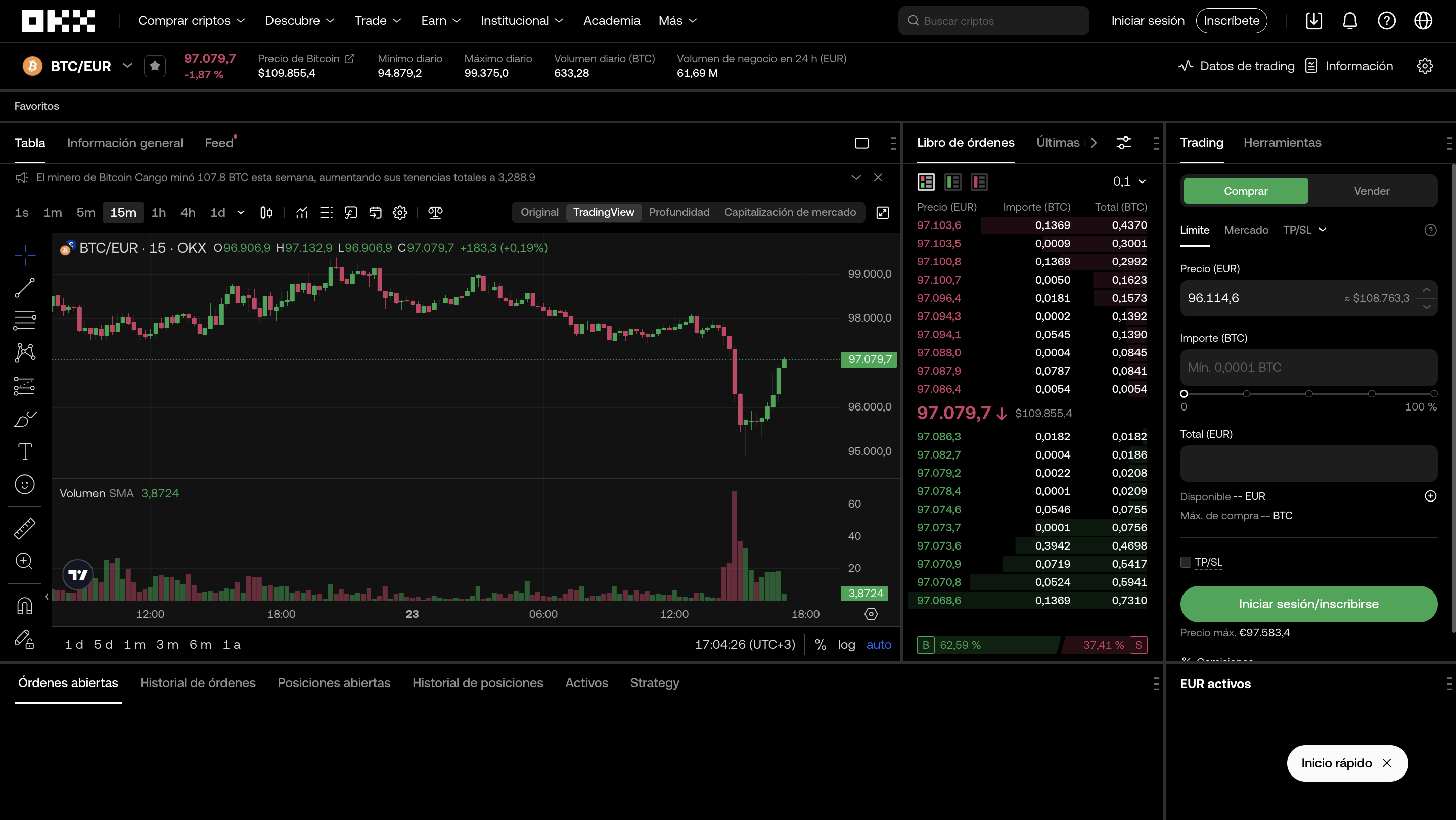The height and width of the screenshot is (820, 1456).
Task: Select the trend line drawing tool
Action: pyautogui.click(x=24, y=288)
